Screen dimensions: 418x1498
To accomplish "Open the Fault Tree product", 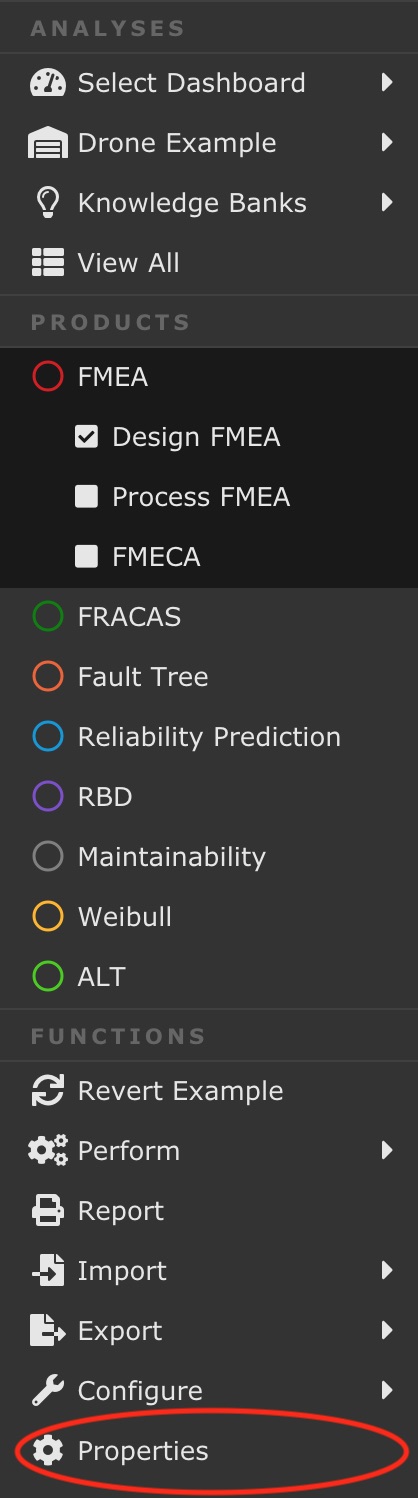I will coord(209,677).
